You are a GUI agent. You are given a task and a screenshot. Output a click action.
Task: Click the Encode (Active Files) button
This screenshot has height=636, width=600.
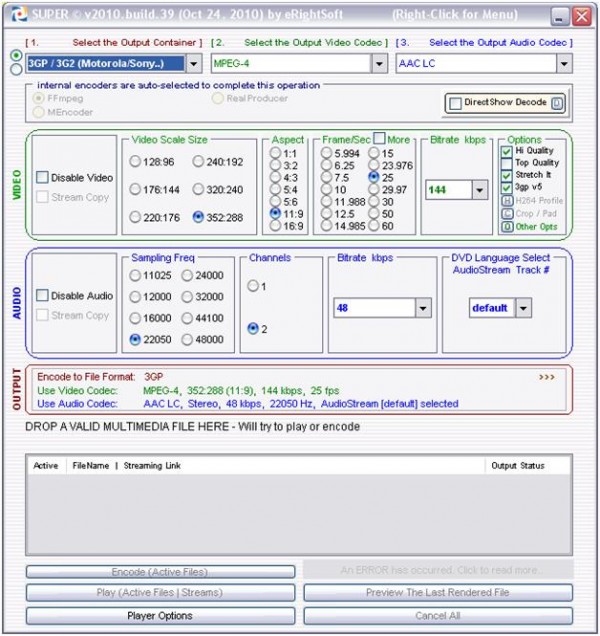[160, 572]
